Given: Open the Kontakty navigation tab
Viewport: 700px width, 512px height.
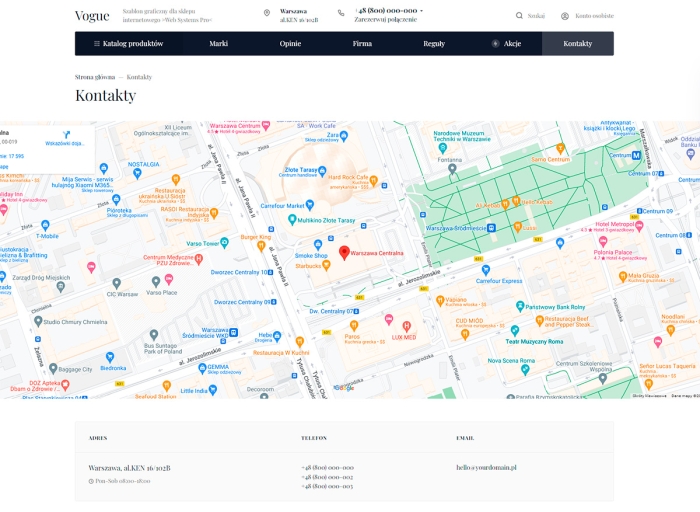Looking at the screenshot, I should pyautogui.click(x=577, y=44).
